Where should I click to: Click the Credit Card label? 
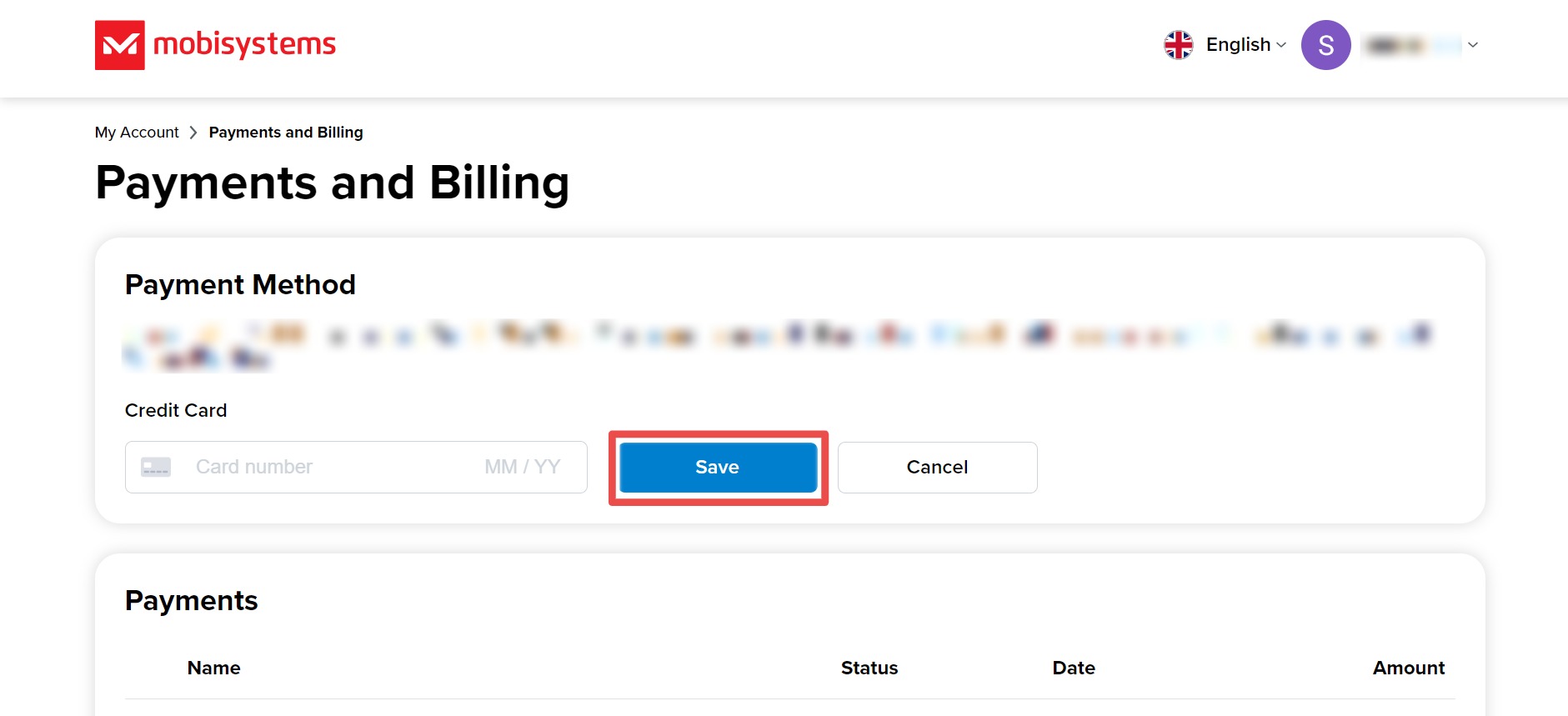[x=176, y=410]
